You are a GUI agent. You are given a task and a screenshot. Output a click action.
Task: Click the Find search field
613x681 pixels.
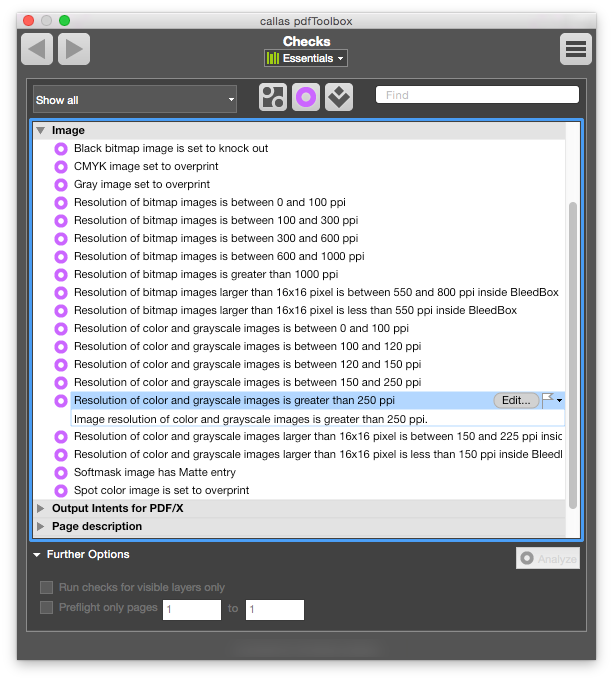(477, 95)
